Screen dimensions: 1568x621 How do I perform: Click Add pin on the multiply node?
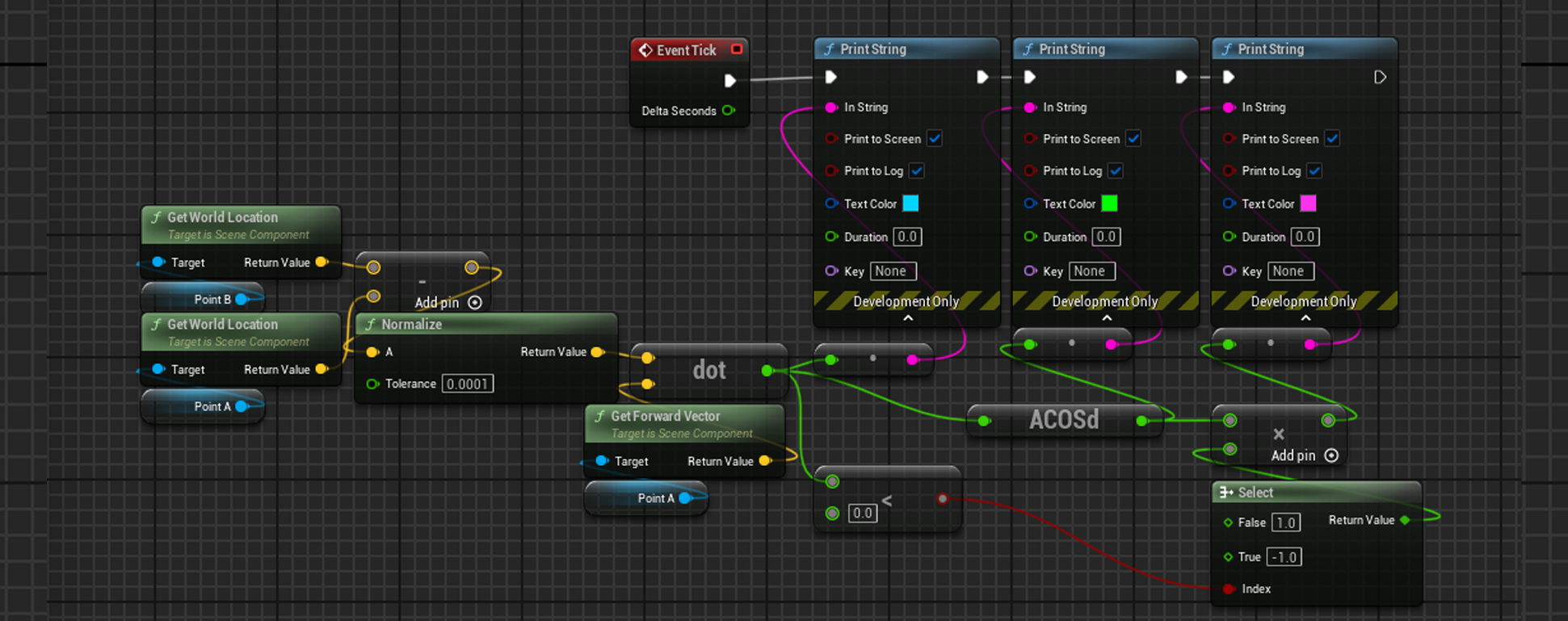click(1305, 455)
